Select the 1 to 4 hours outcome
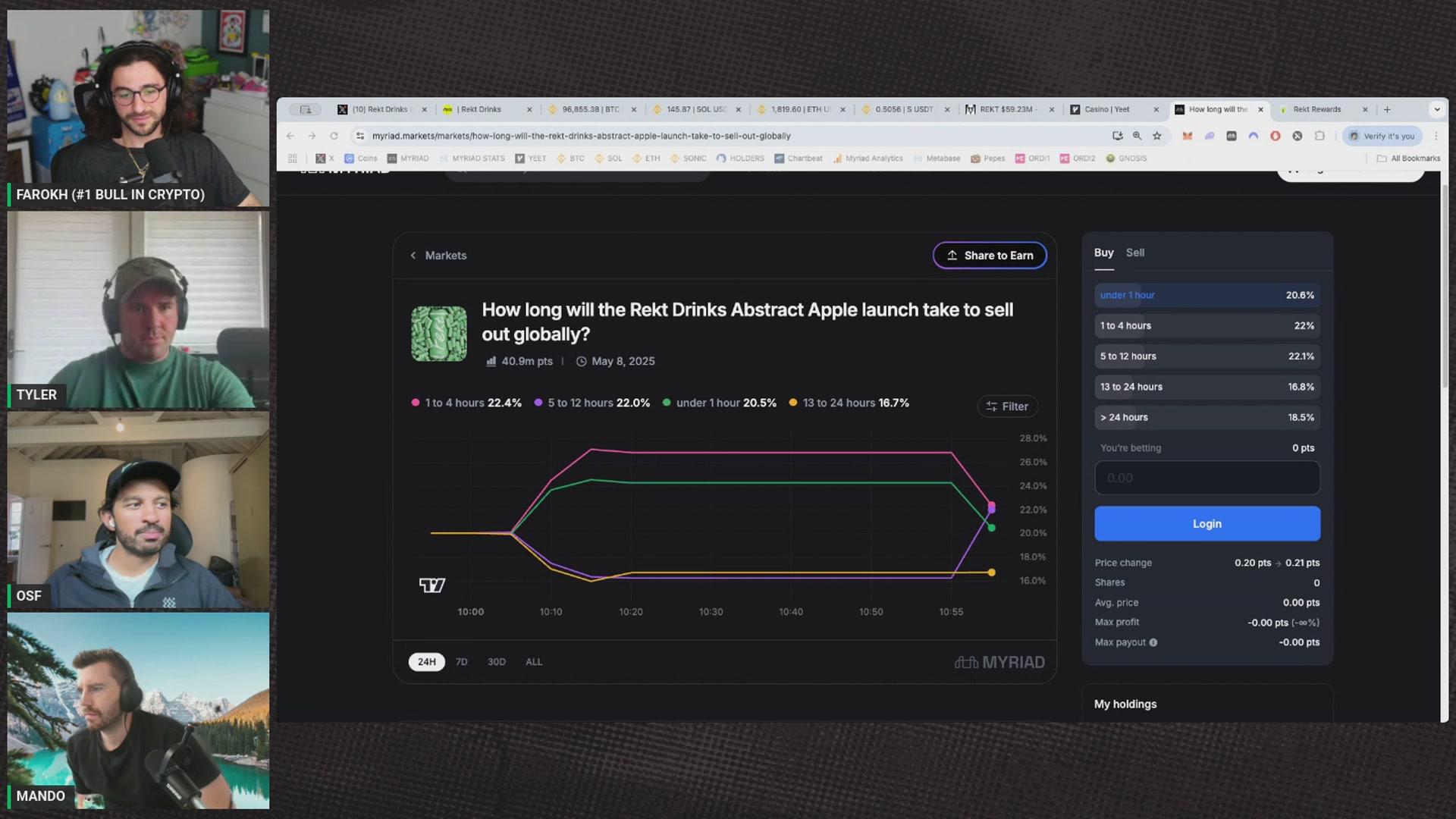 click(x=1207, y=325)
